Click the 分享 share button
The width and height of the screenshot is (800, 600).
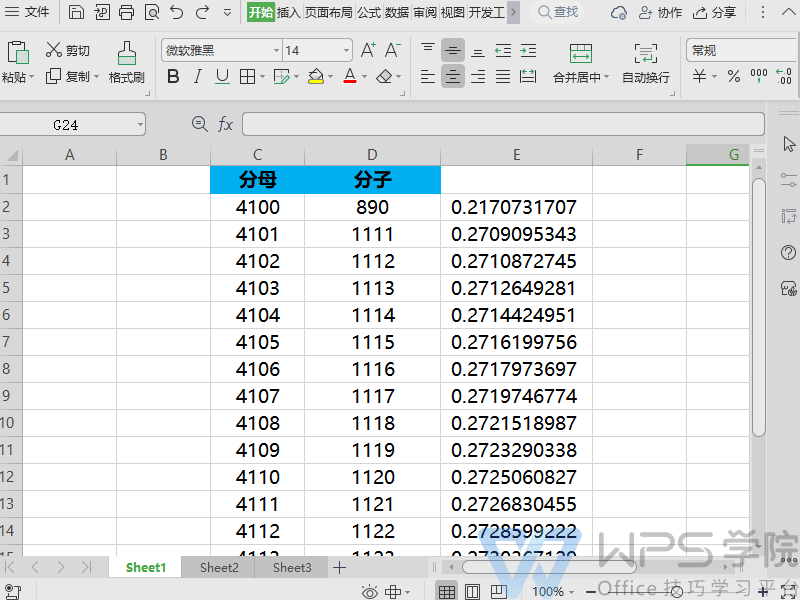714,12
